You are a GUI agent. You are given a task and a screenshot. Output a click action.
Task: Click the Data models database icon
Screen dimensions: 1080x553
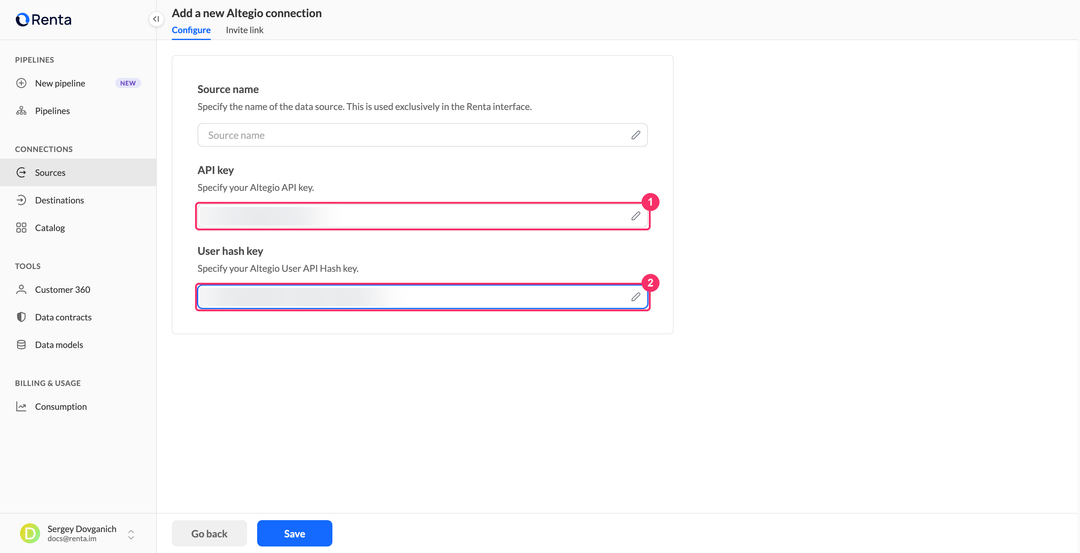(21, 345)
